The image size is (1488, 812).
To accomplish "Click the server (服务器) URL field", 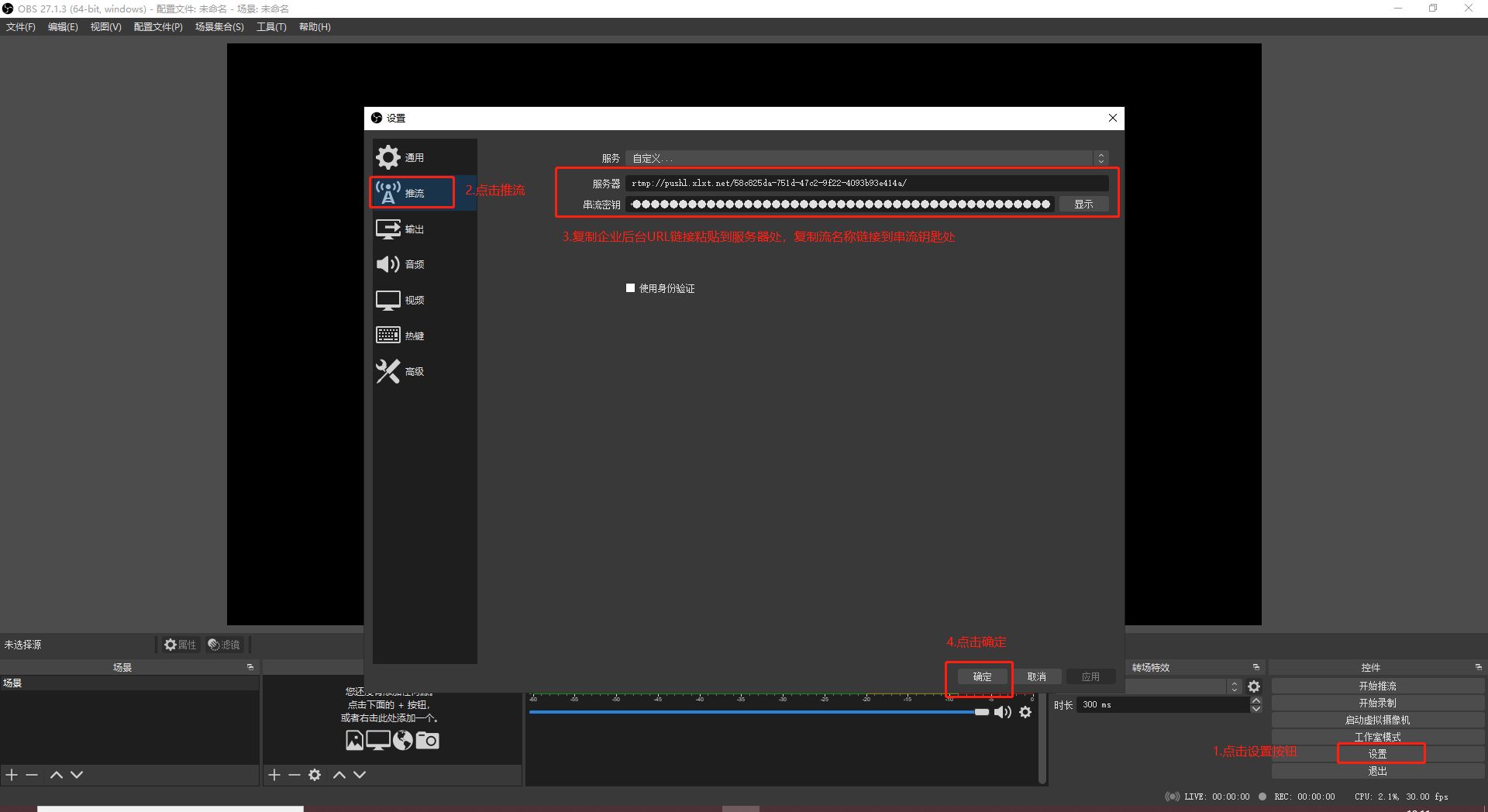I will coord(866,183).
